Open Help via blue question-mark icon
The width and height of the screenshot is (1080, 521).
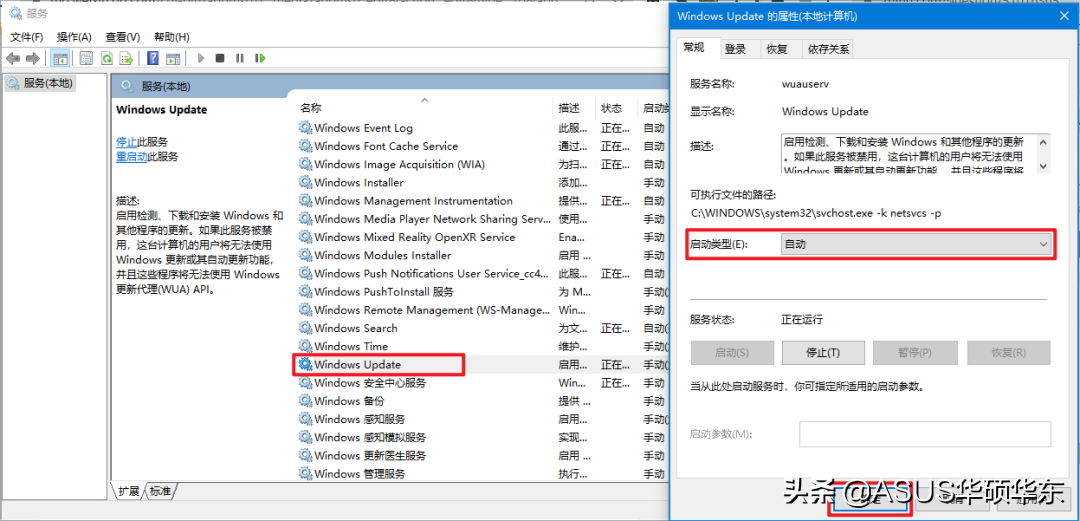(154, 58)
